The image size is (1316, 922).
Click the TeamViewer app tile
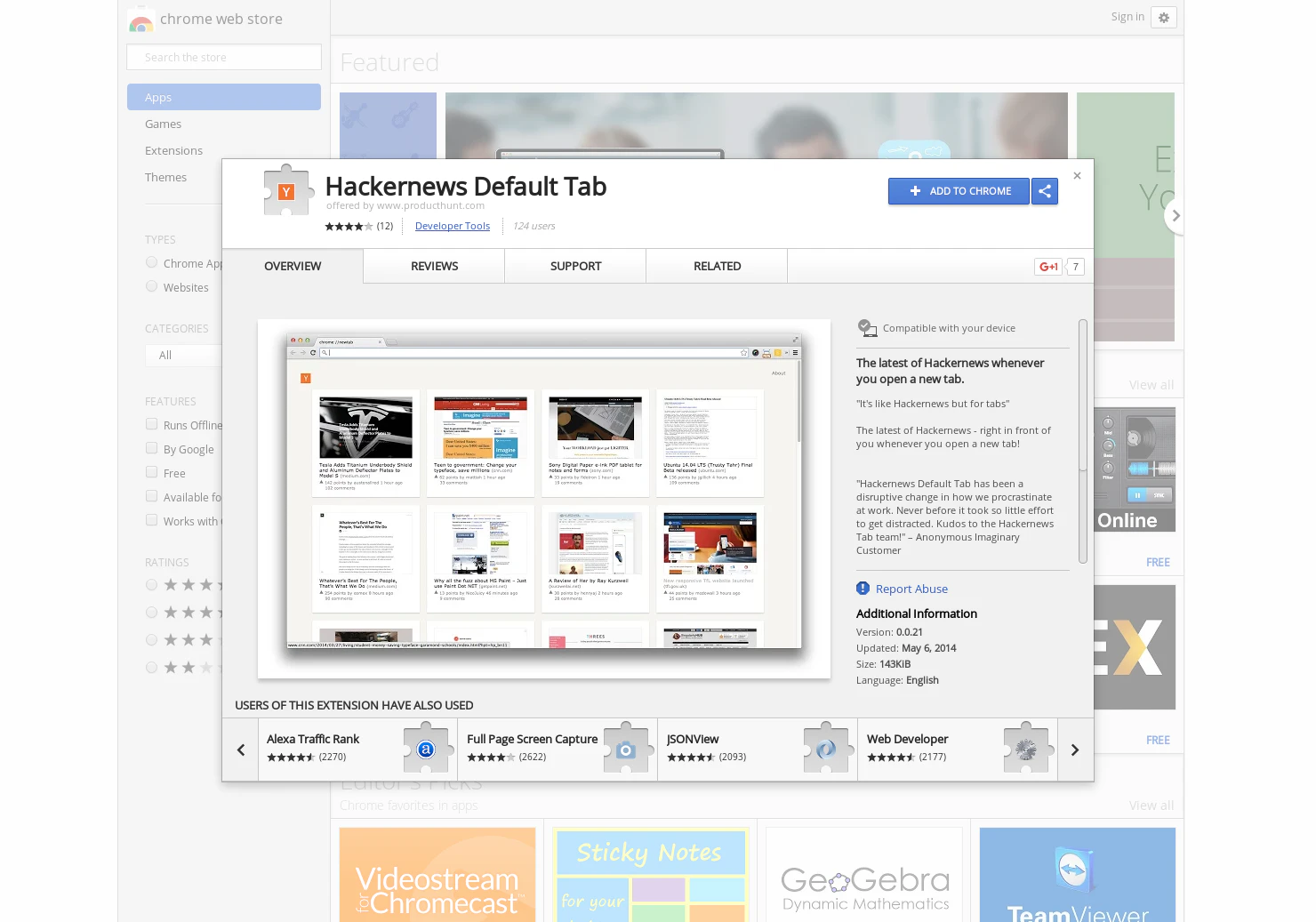point(1078,875)
